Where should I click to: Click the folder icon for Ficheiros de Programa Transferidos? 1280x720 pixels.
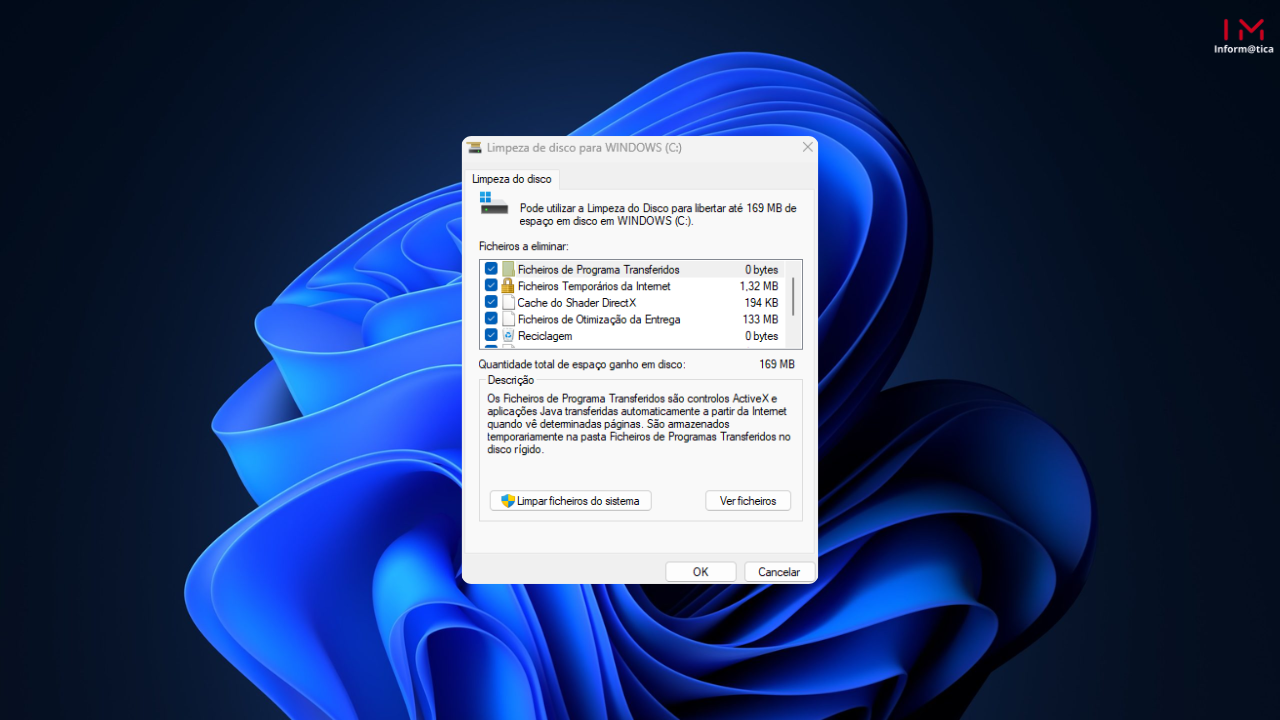(x=508, y=269)
